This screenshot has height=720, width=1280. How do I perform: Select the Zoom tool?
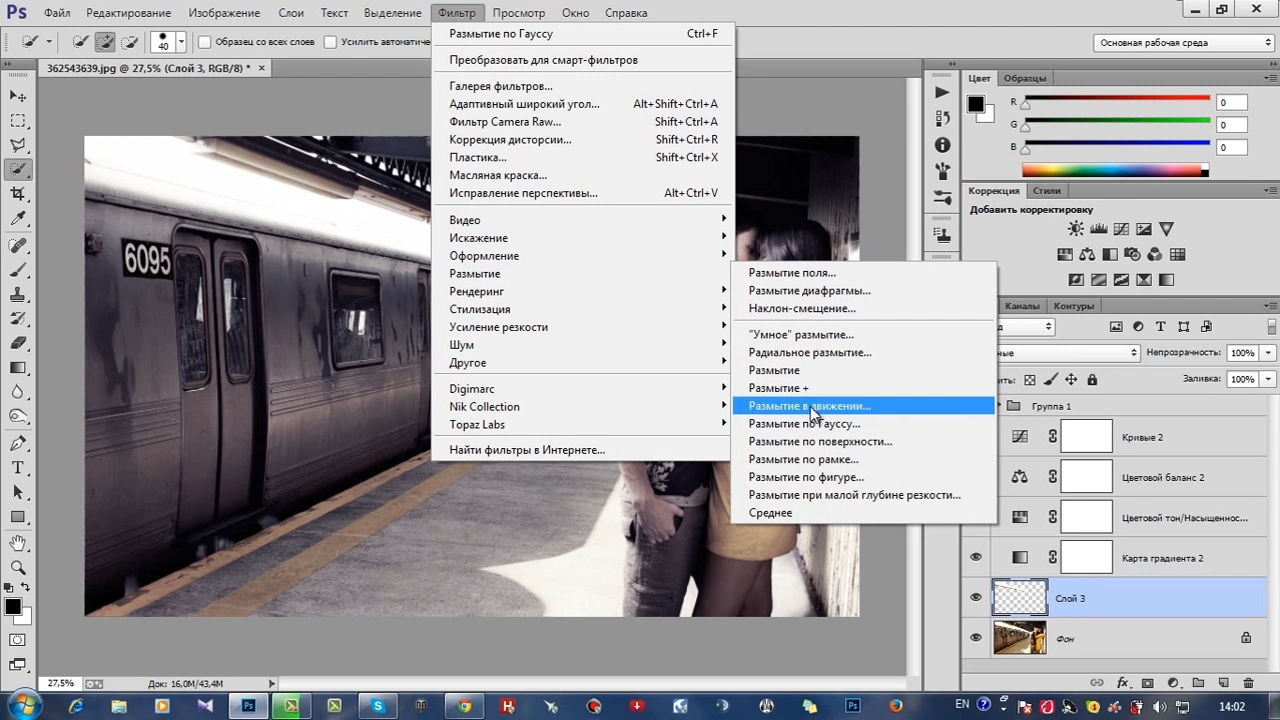(x=18, y=567)
